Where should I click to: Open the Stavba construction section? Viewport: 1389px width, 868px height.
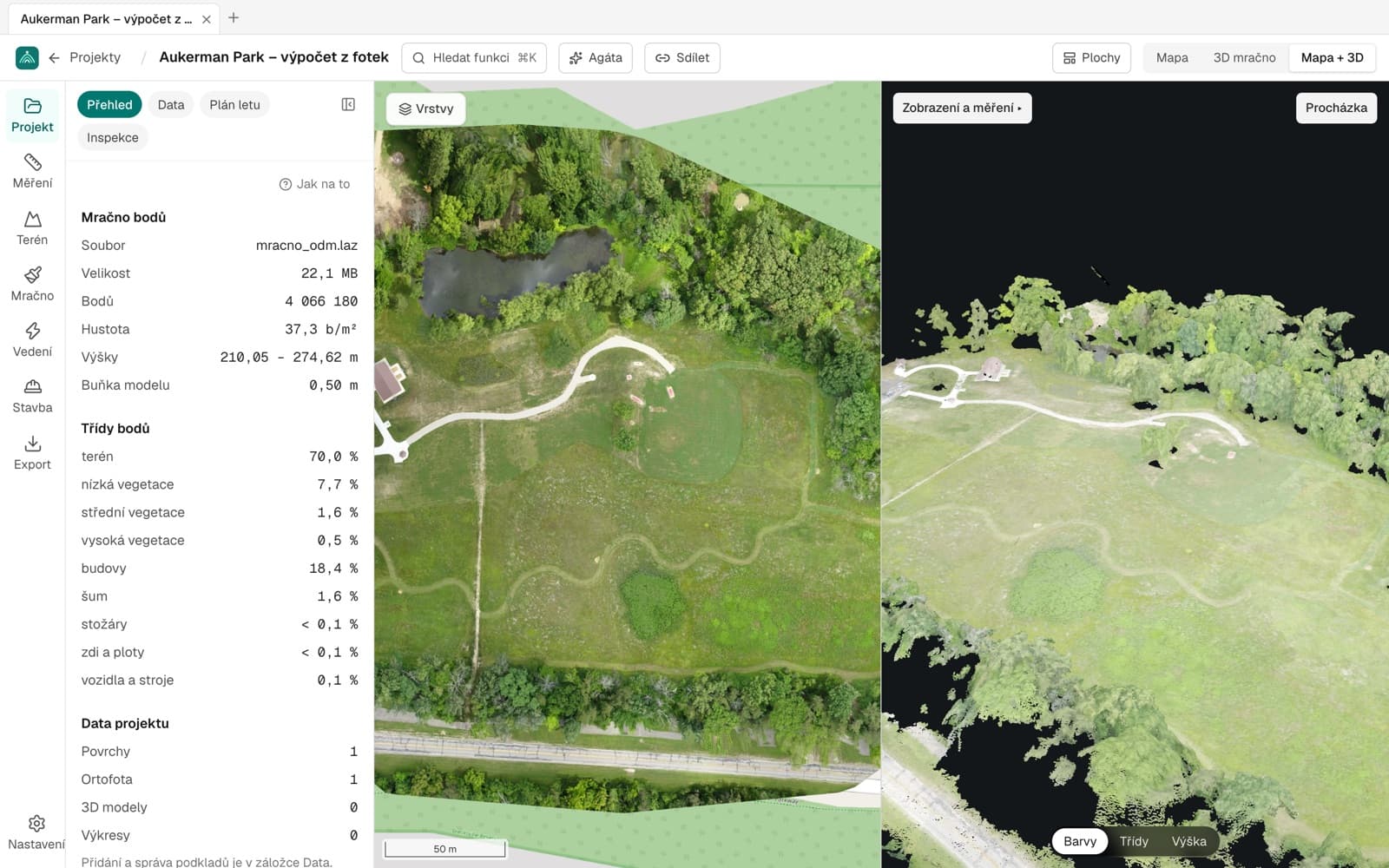pyautogui.click(x=32, y=397)
